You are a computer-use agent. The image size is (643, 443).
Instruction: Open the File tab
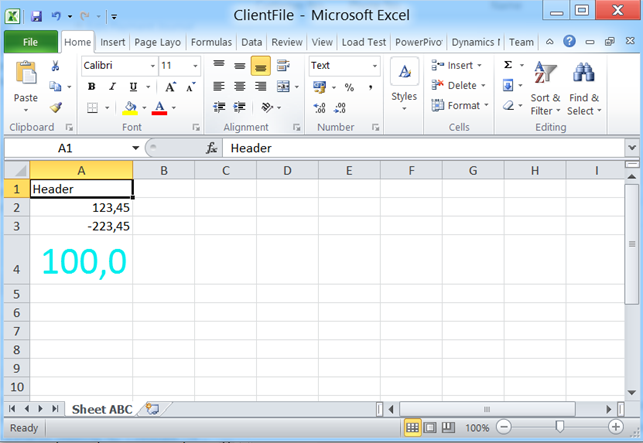tap(30, 43)
